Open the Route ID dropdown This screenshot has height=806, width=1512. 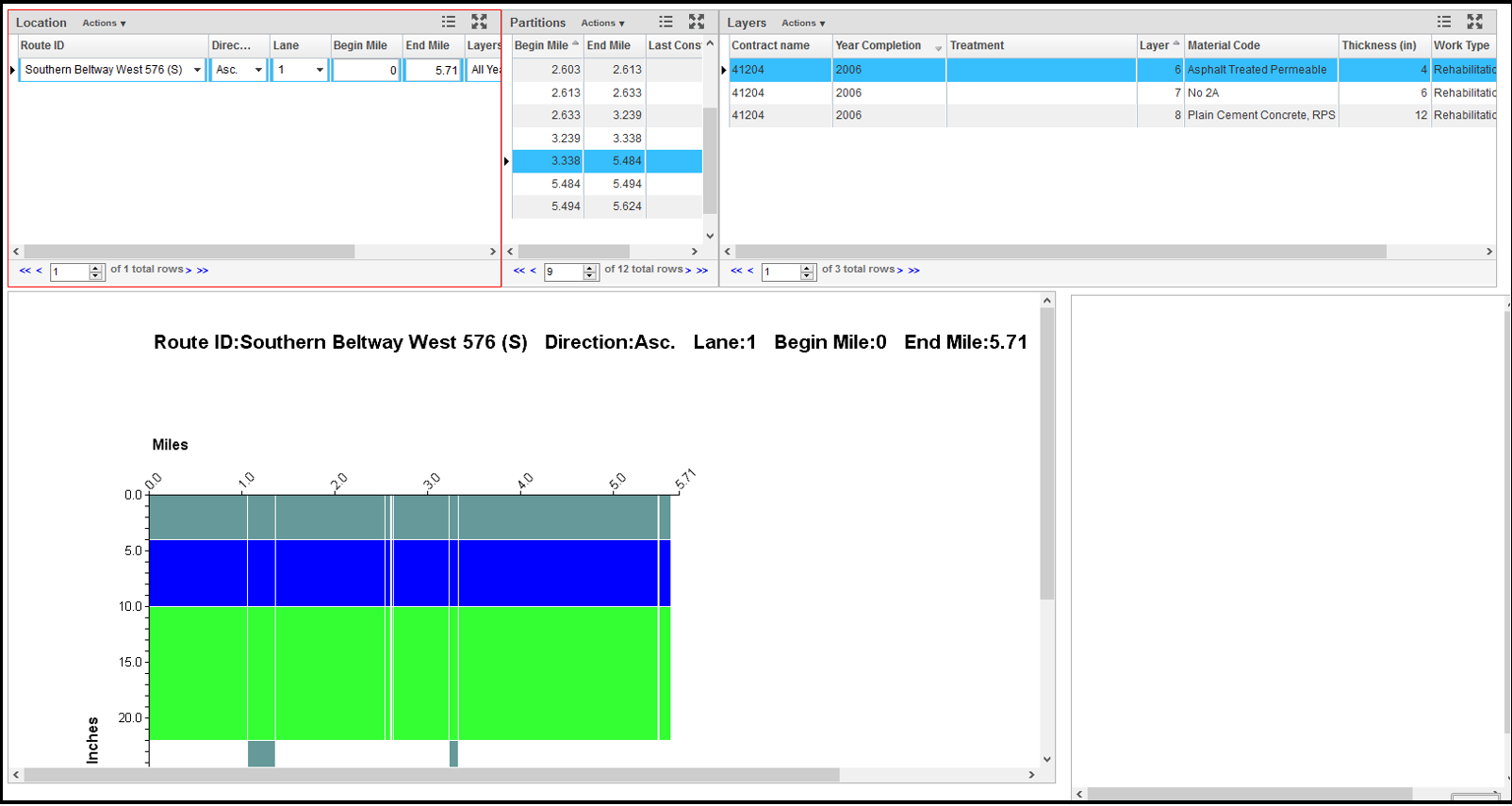click(197, 70)
